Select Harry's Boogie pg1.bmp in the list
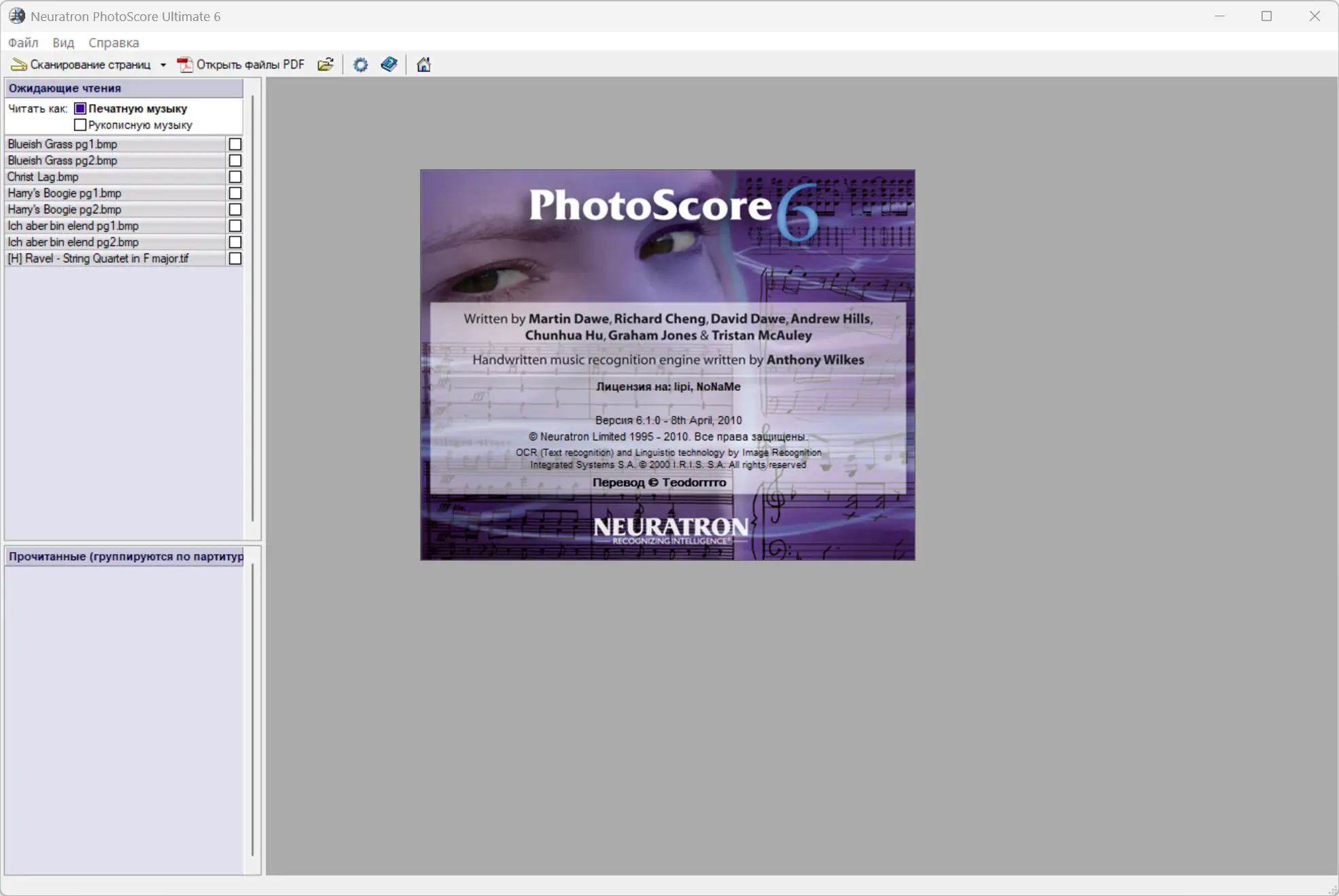The image size is (1339, 896). coord(65,193)
